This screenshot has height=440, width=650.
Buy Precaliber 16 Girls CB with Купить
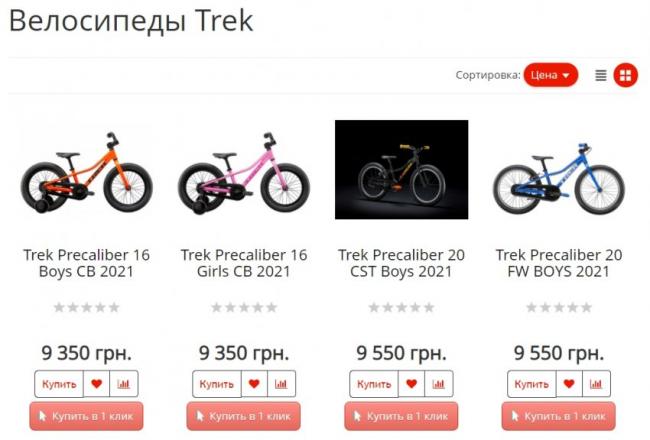(217, 384)
